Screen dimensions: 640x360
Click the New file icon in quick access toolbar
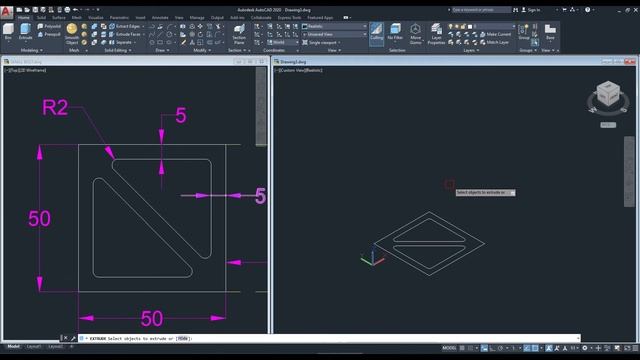(x=19, y=10)
